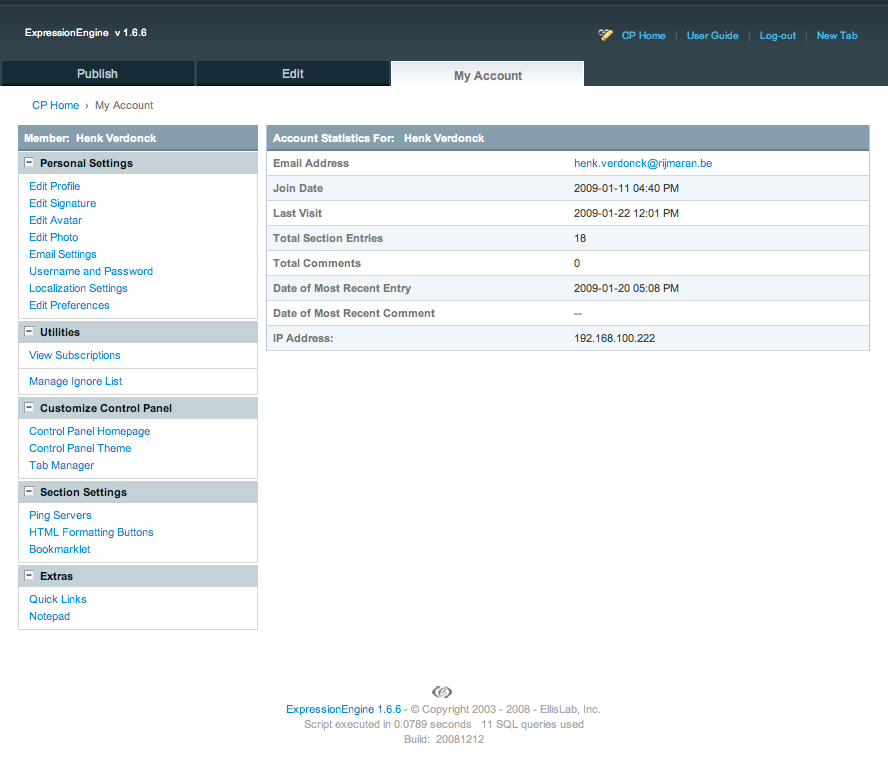
Task: Click the Last Visit value 2009-01-22 12:01 PM
Action: (626, 213)
